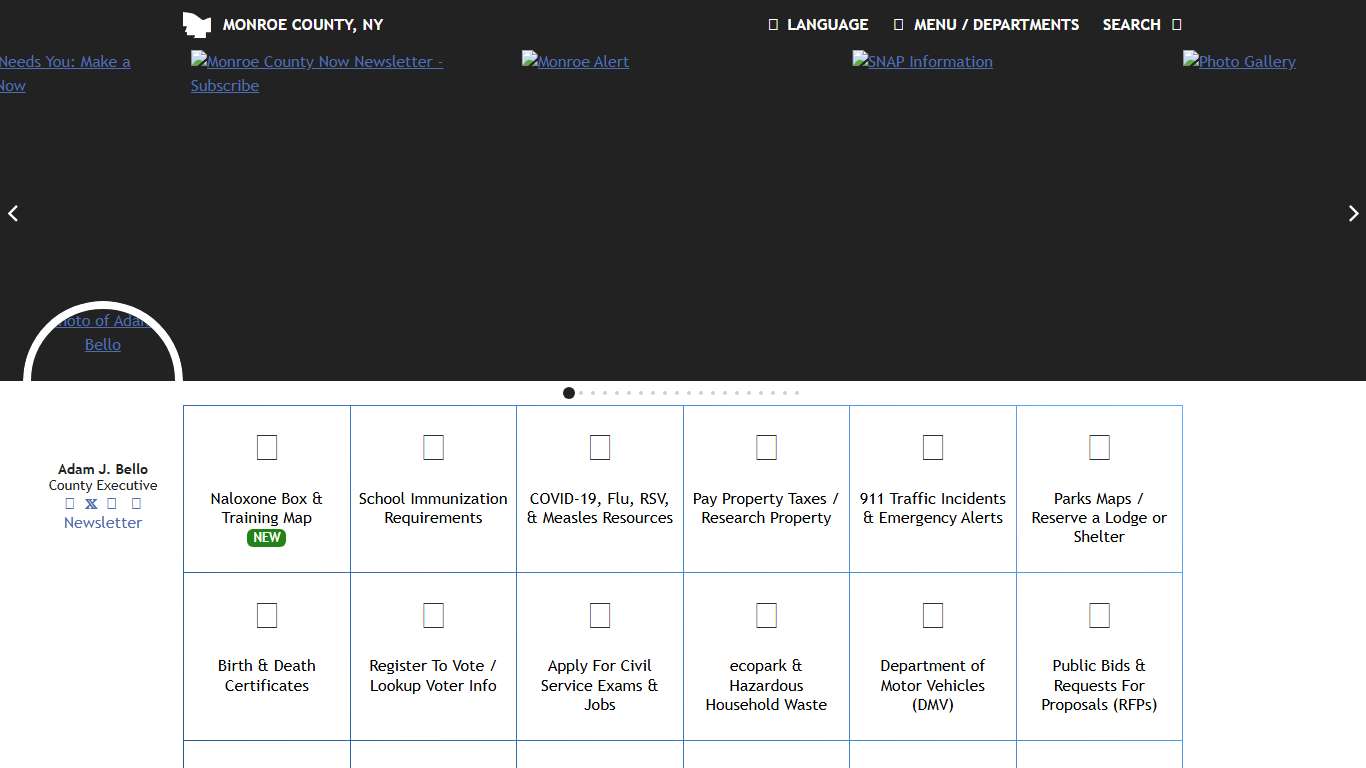Screen dimensions: 1366x768
Task: Click the Newsletter link under County Executive
Action: [103, 523]
